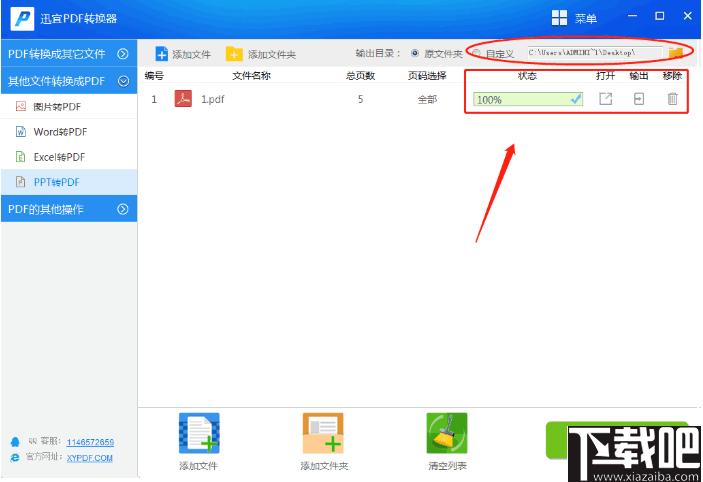Screen dimensions: 703x482
Task: Click the top 添加文件 toolbar icon
Action: (161, 54)
